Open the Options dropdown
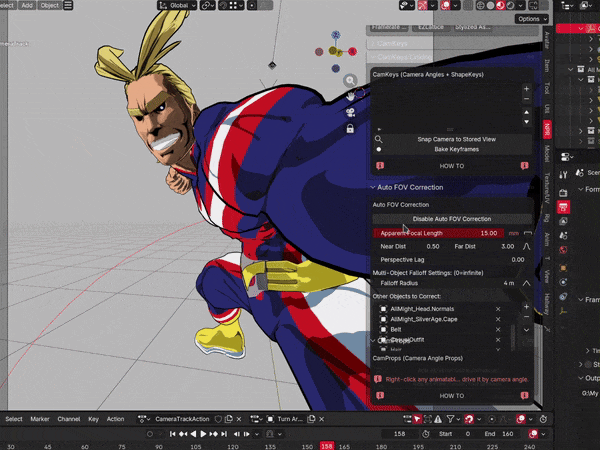600x450 pixels. point(532,19)
